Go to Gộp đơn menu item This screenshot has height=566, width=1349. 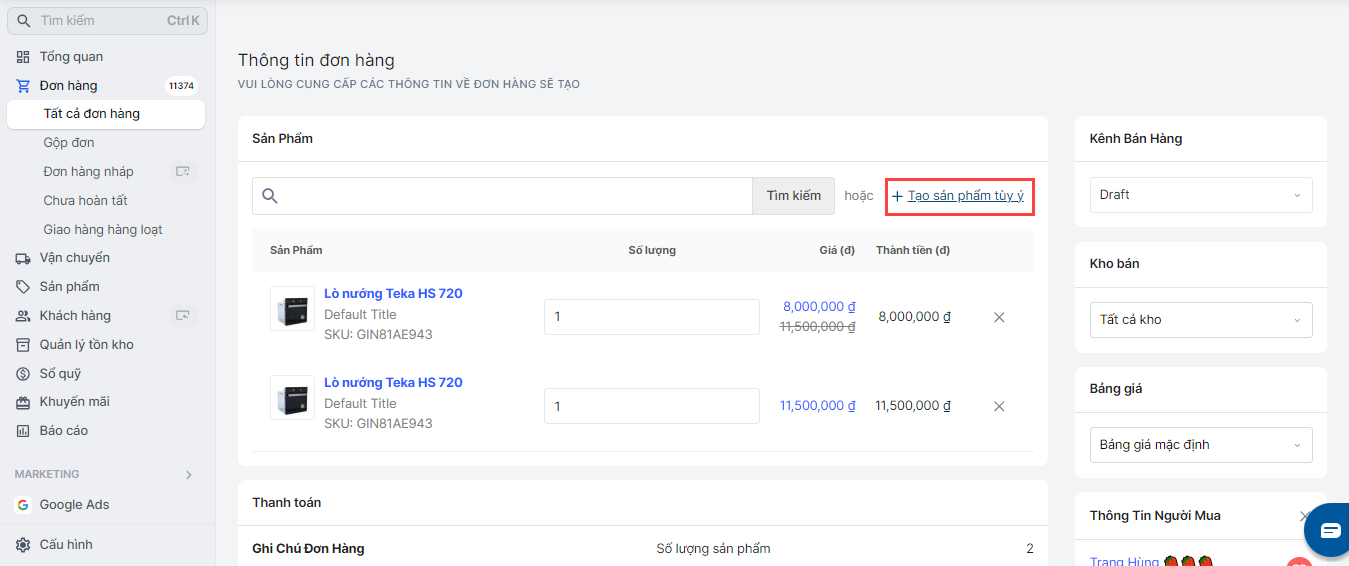pyautogui.click(x=69, y=143)
